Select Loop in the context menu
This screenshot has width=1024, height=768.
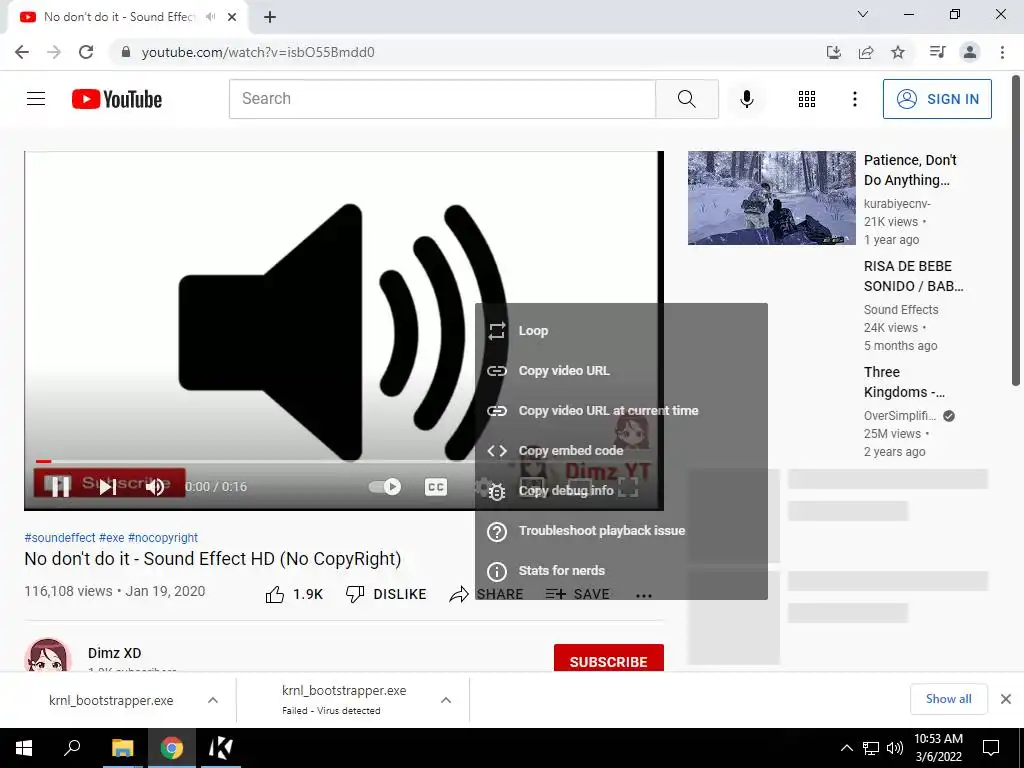pos(621,330)
